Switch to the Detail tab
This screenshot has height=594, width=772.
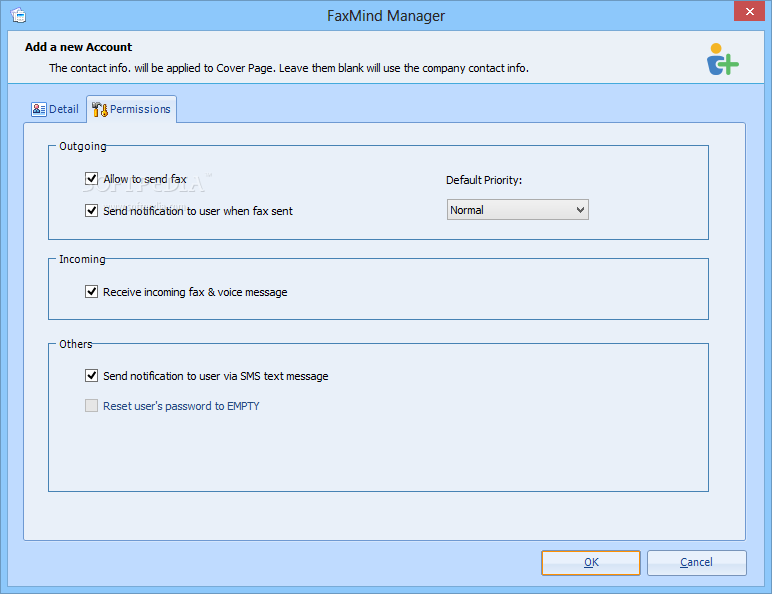click(x=55, y=109)
